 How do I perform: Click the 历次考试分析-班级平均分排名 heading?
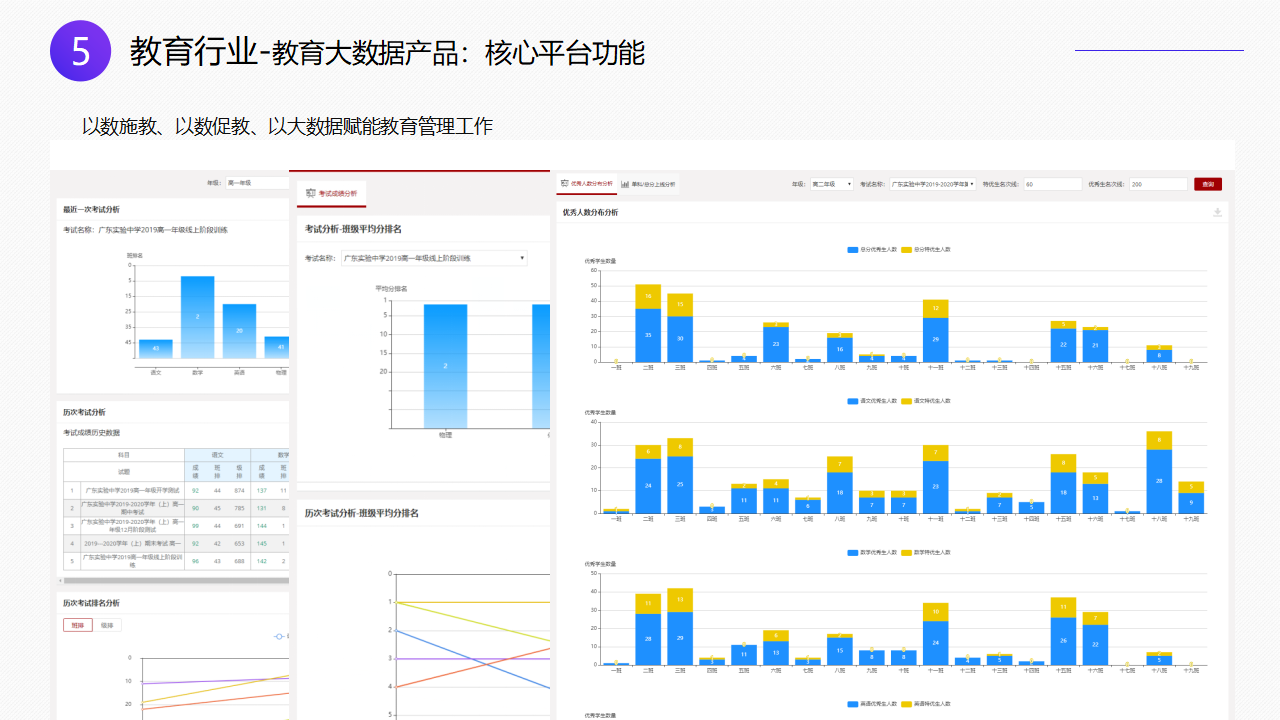click(x=362, y=513)
